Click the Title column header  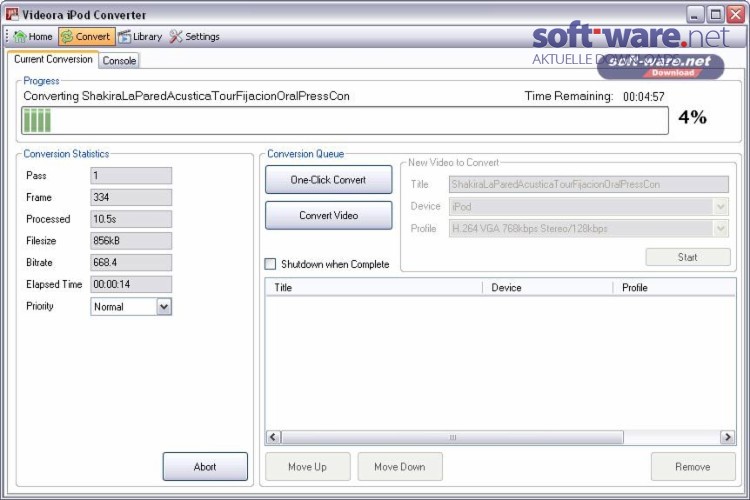(x=374, y=288)
